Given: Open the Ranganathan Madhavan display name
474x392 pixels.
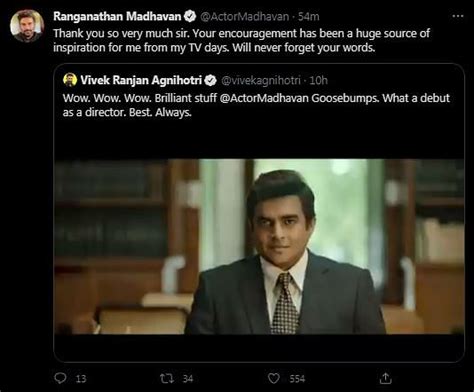Looking at the screenshot, I should [117, 16].
